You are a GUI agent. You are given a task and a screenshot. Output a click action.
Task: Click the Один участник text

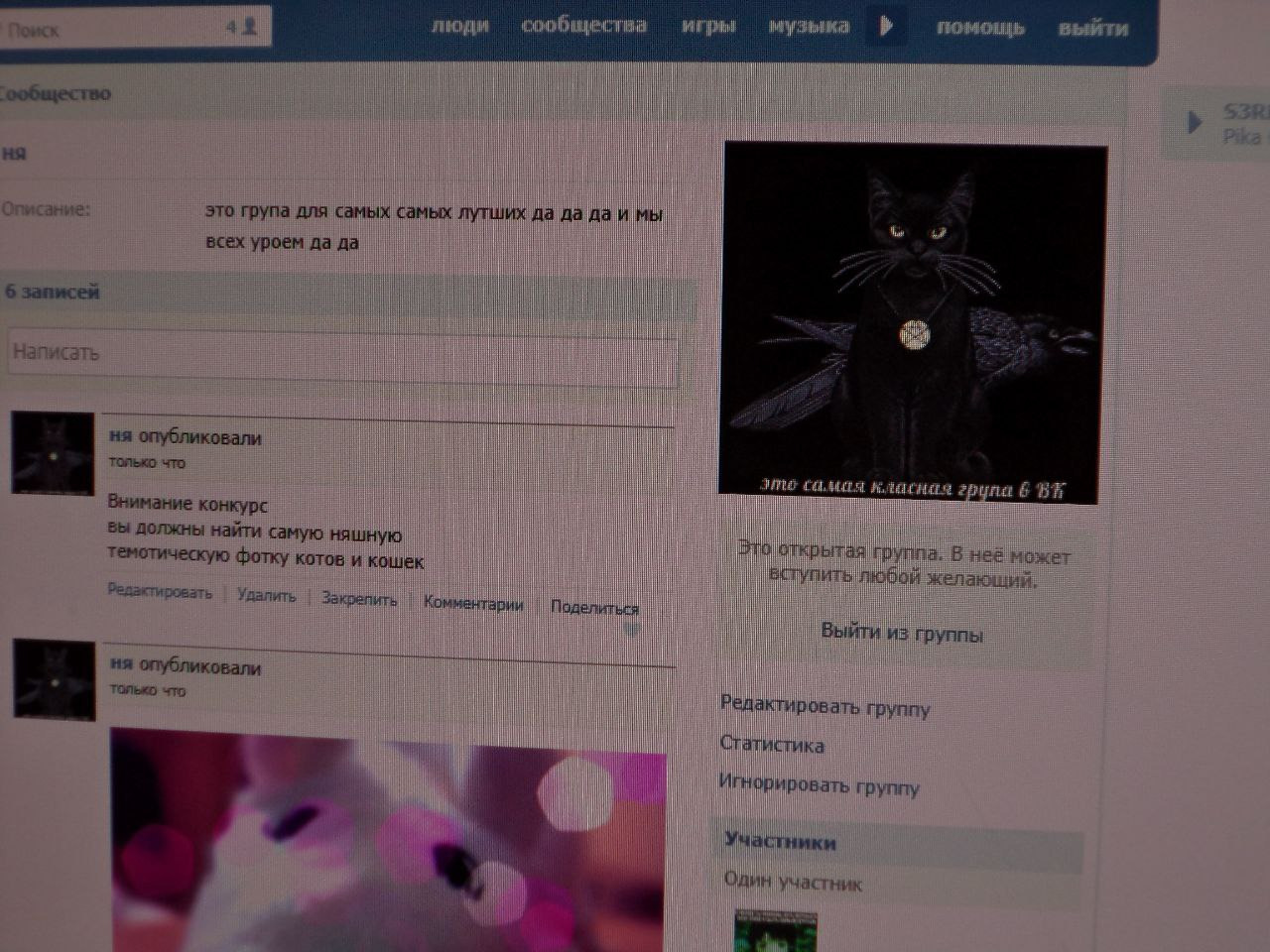tap(793, 881)
